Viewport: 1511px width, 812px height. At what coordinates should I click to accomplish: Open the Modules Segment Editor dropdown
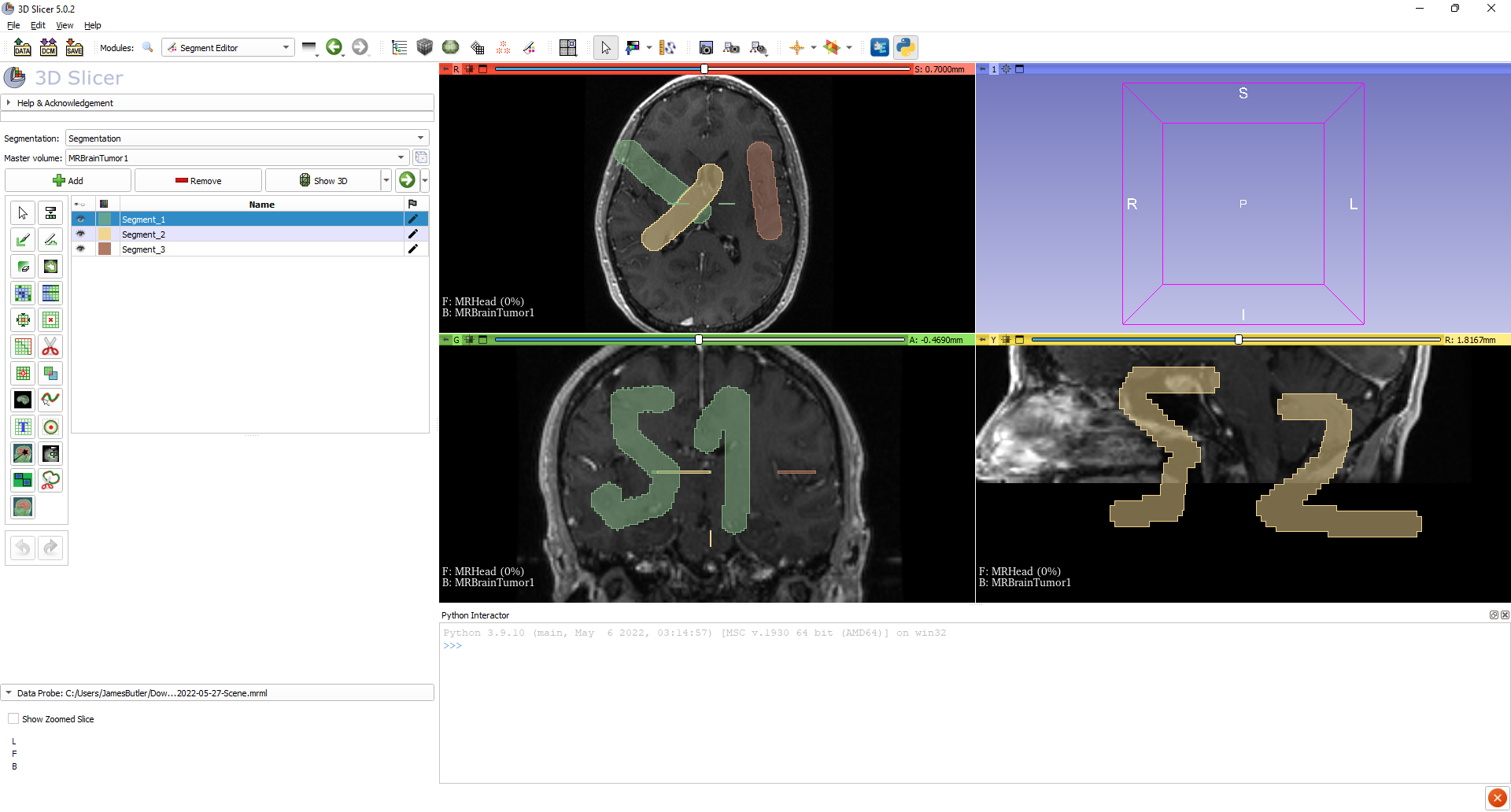pyautogui.click(x=228, y=48)
